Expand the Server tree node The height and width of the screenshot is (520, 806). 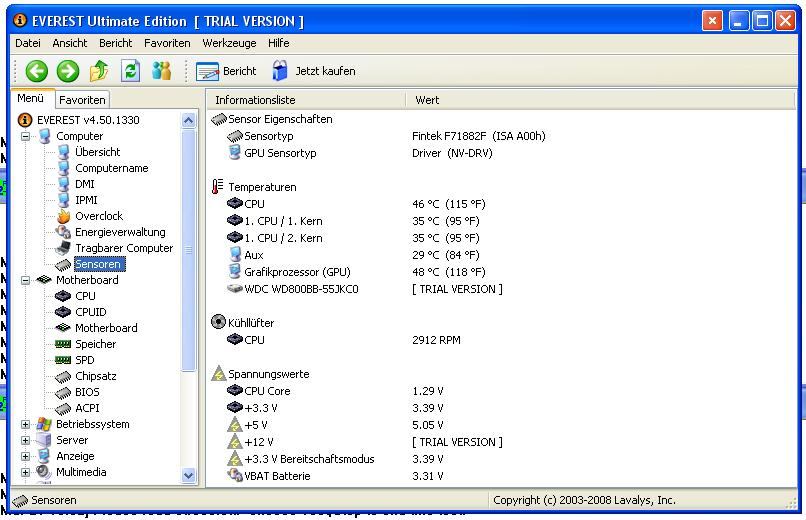click(x=25, y=440)
